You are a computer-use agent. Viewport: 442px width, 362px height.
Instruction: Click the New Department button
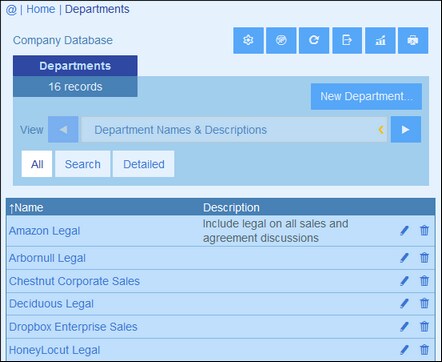[x=366, y=97]
